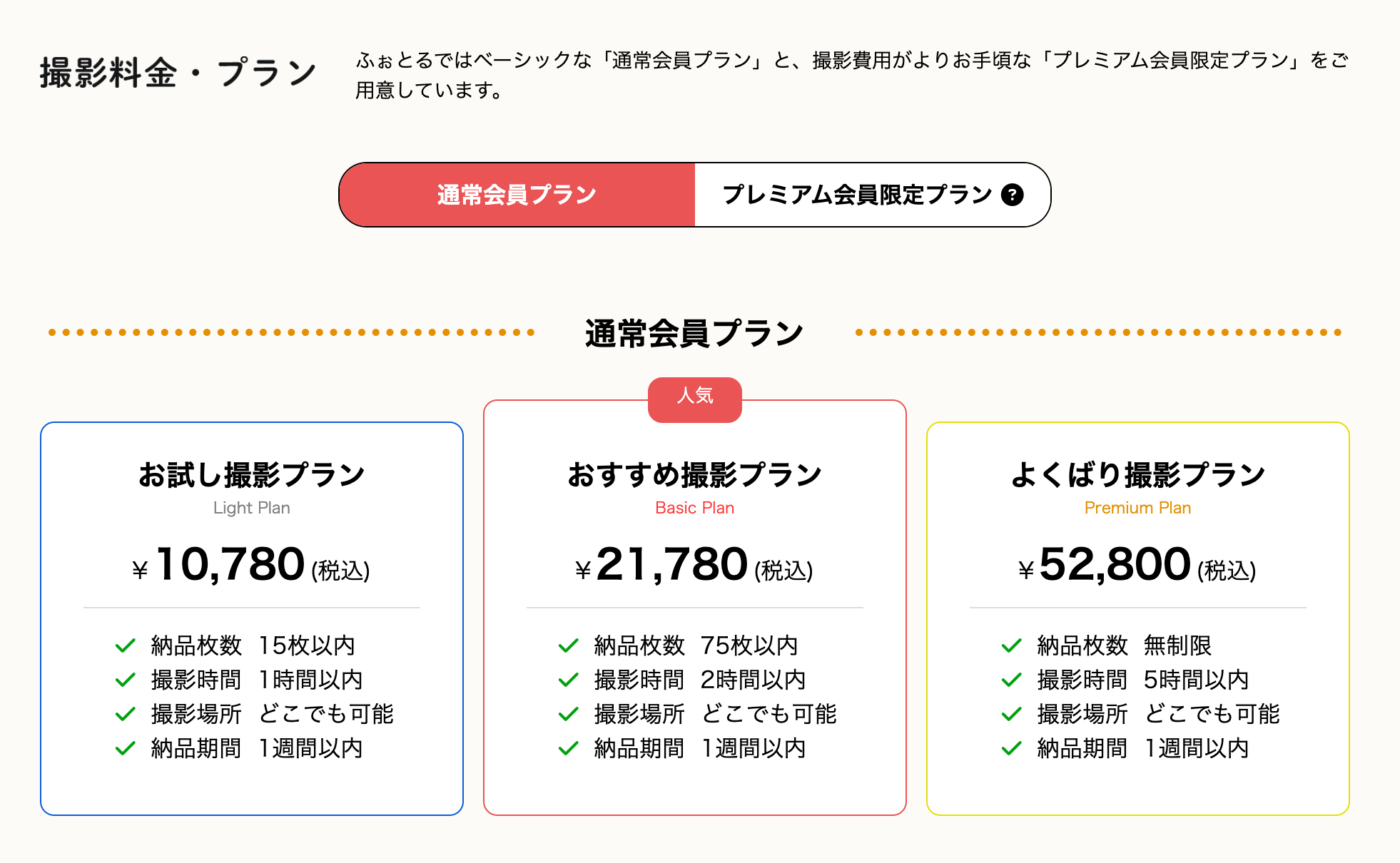Click checkmark beside 撮影時間 1時間以内
This screenshot has height=863, width=1400.
[x=126, y=680]
